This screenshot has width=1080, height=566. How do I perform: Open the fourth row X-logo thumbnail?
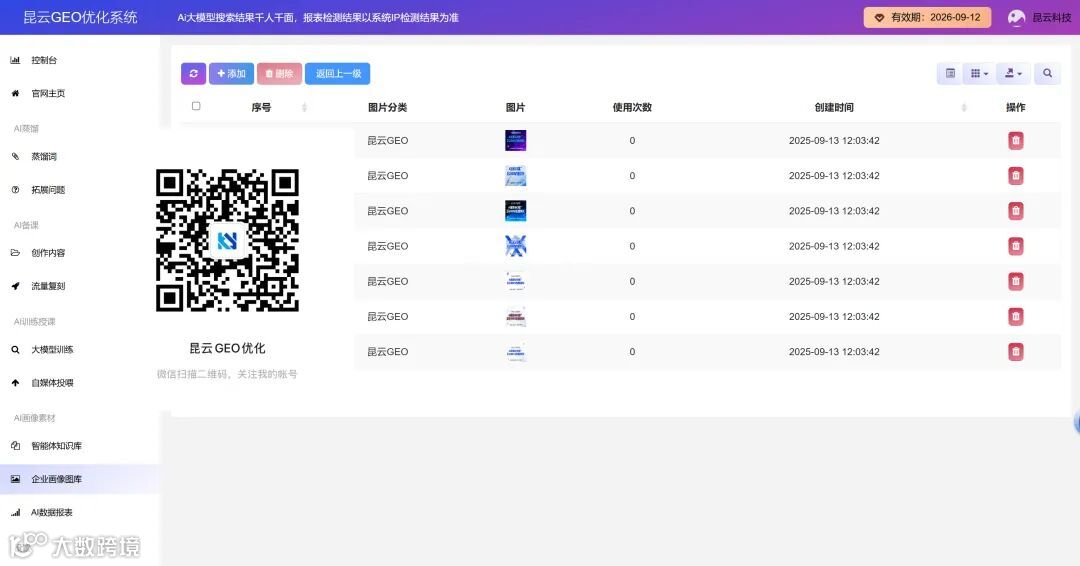point(515,246)
